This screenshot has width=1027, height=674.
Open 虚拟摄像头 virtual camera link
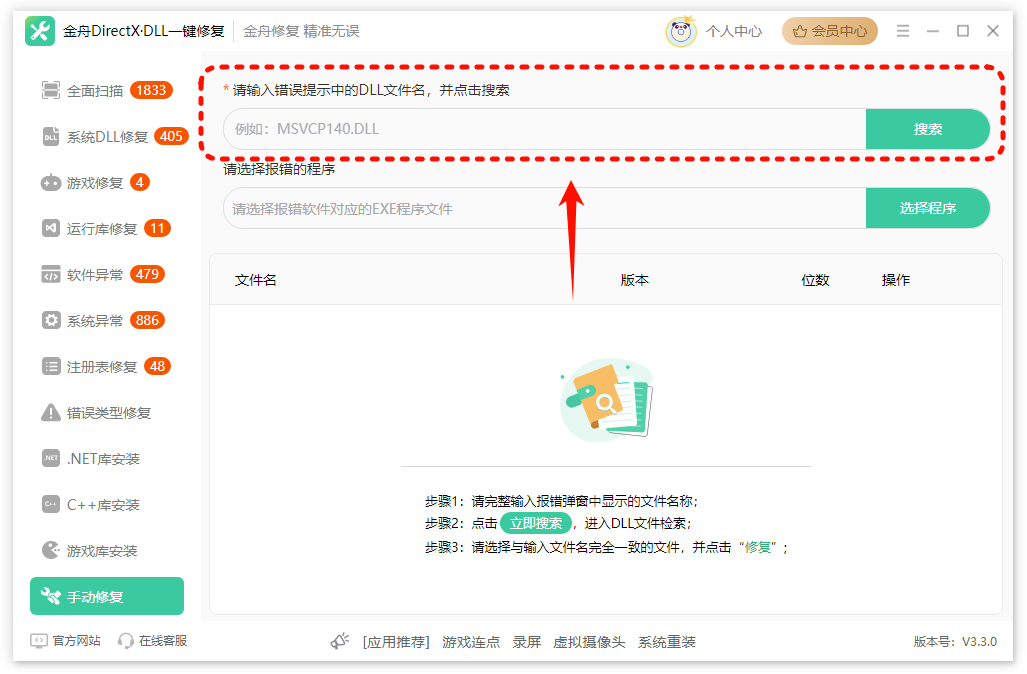589,642
